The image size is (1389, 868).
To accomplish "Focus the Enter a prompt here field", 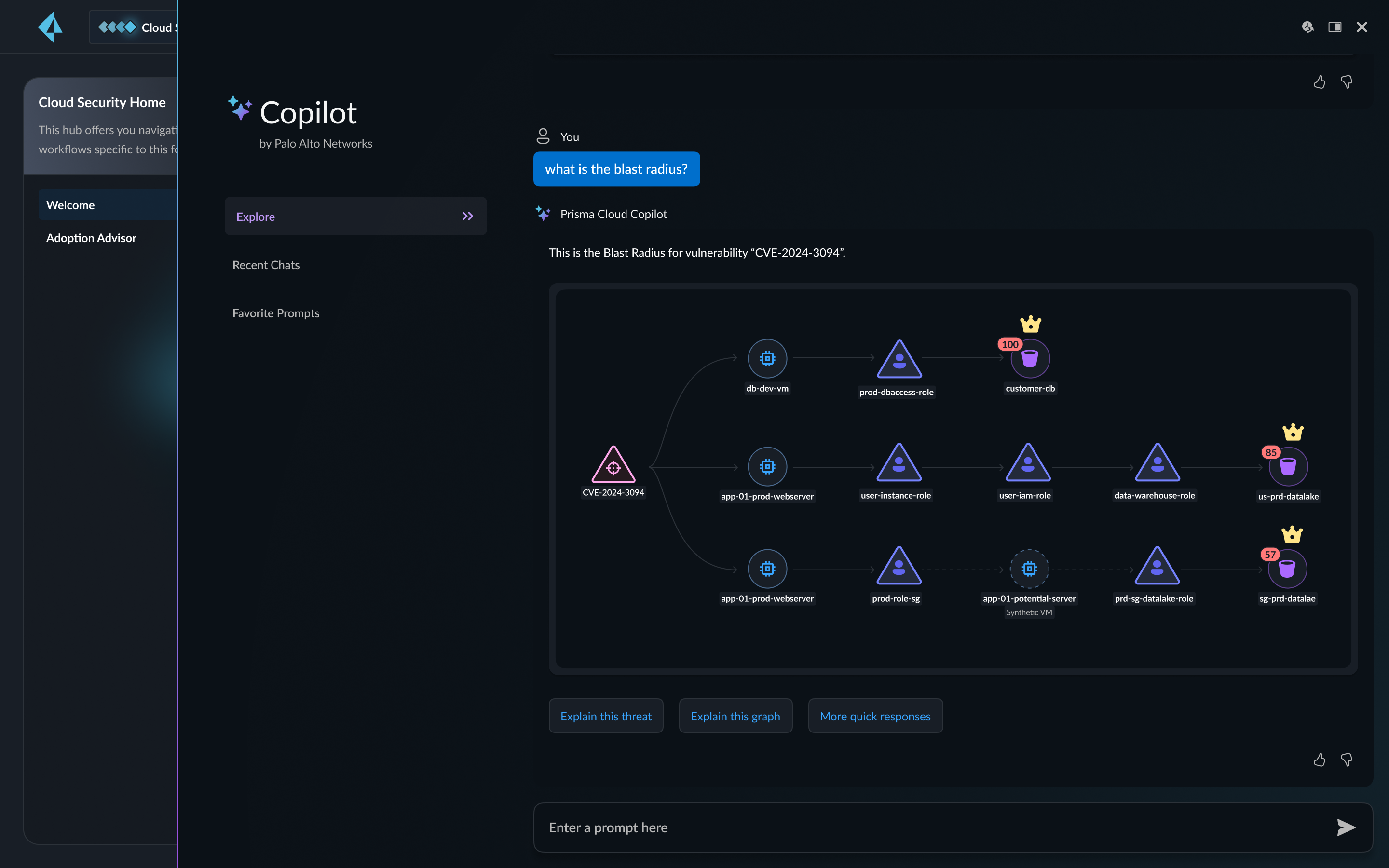I will click(x=918, y=827).
